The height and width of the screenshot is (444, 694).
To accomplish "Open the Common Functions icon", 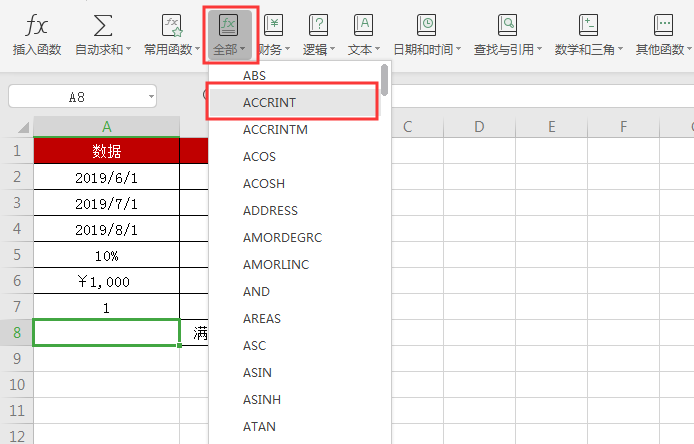I will coord(171,25).
